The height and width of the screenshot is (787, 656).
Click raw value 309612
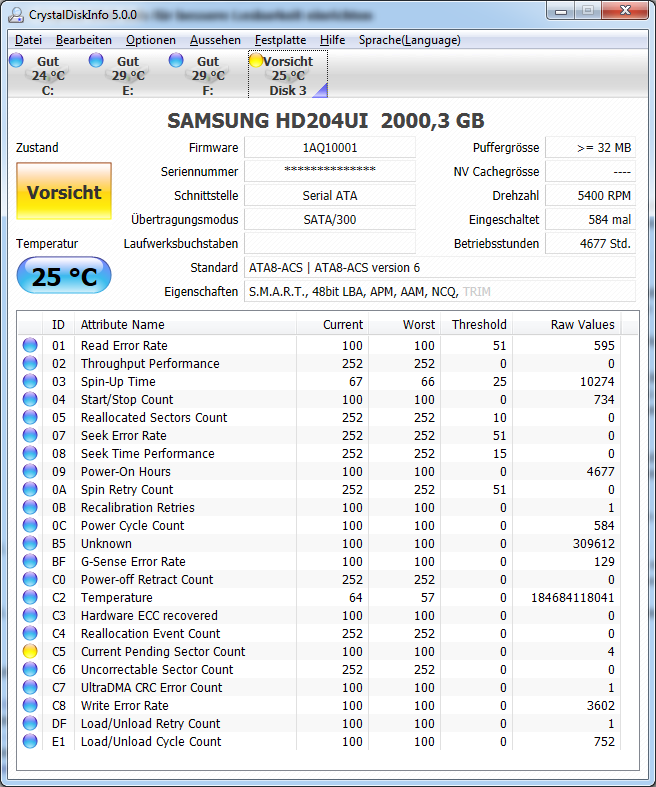(594, 544)
